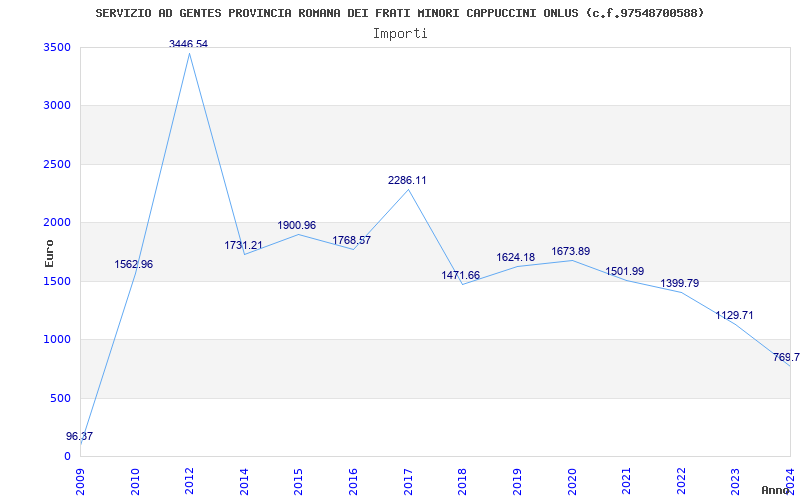This screenshot has width=800, height=500.
Task: Select the data label 1129.71
Action: (734, 315)
